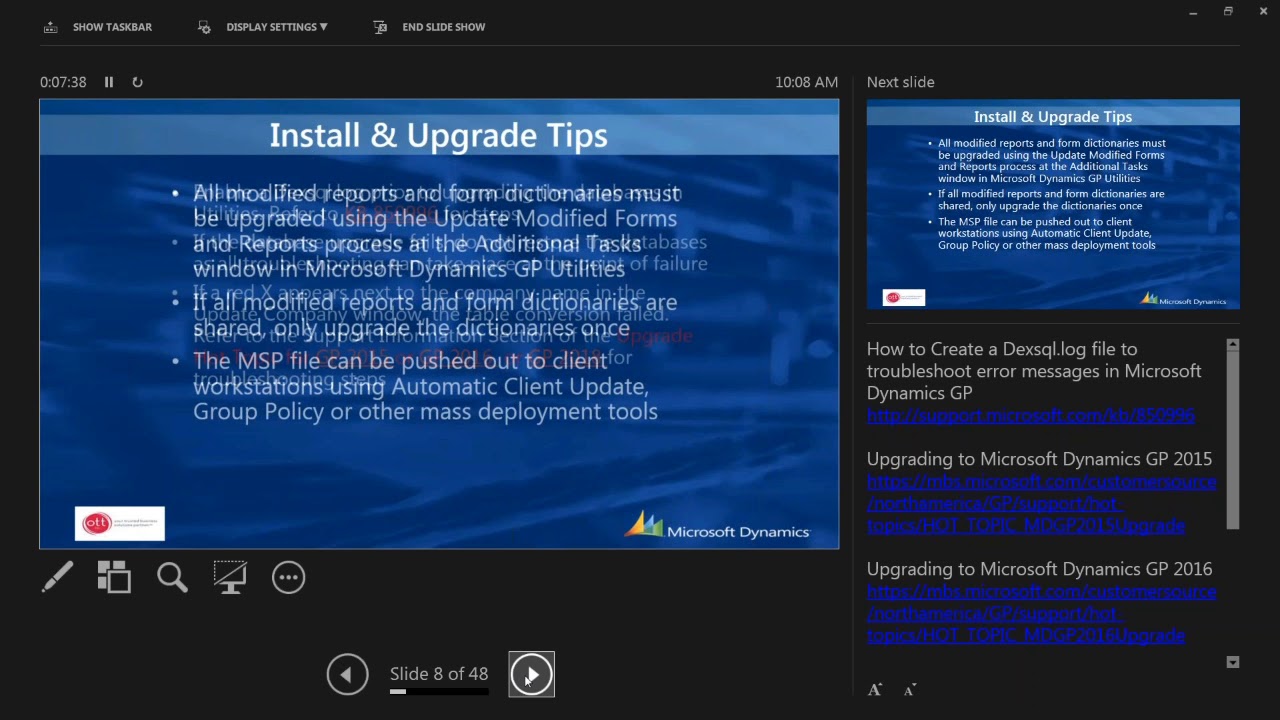The image size is (1280, 720).
Task: Open the Display Settings dropdown
Action: 277,27
